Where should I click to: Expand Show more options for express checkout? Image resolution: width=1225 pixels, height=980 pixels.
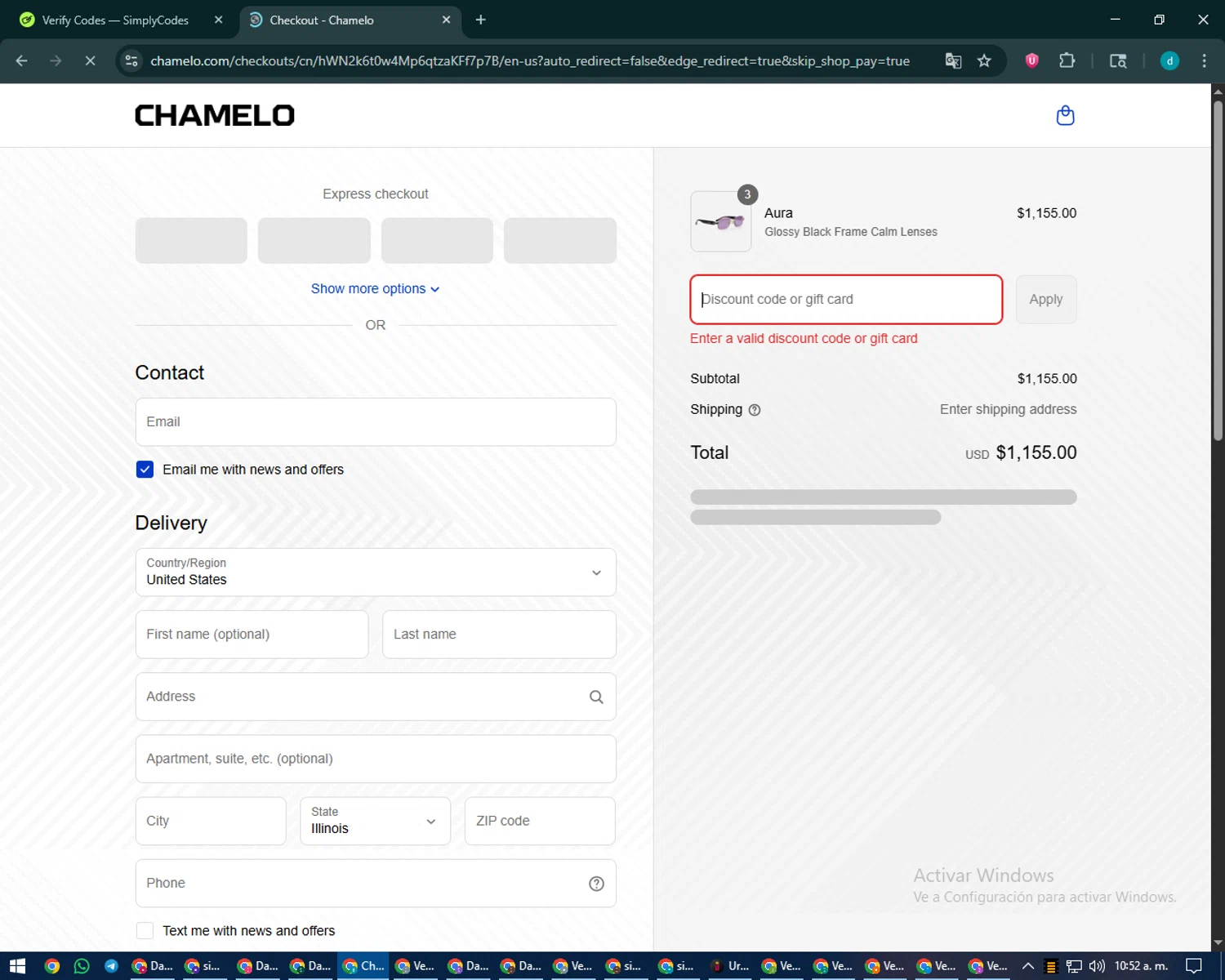(375, 288)
